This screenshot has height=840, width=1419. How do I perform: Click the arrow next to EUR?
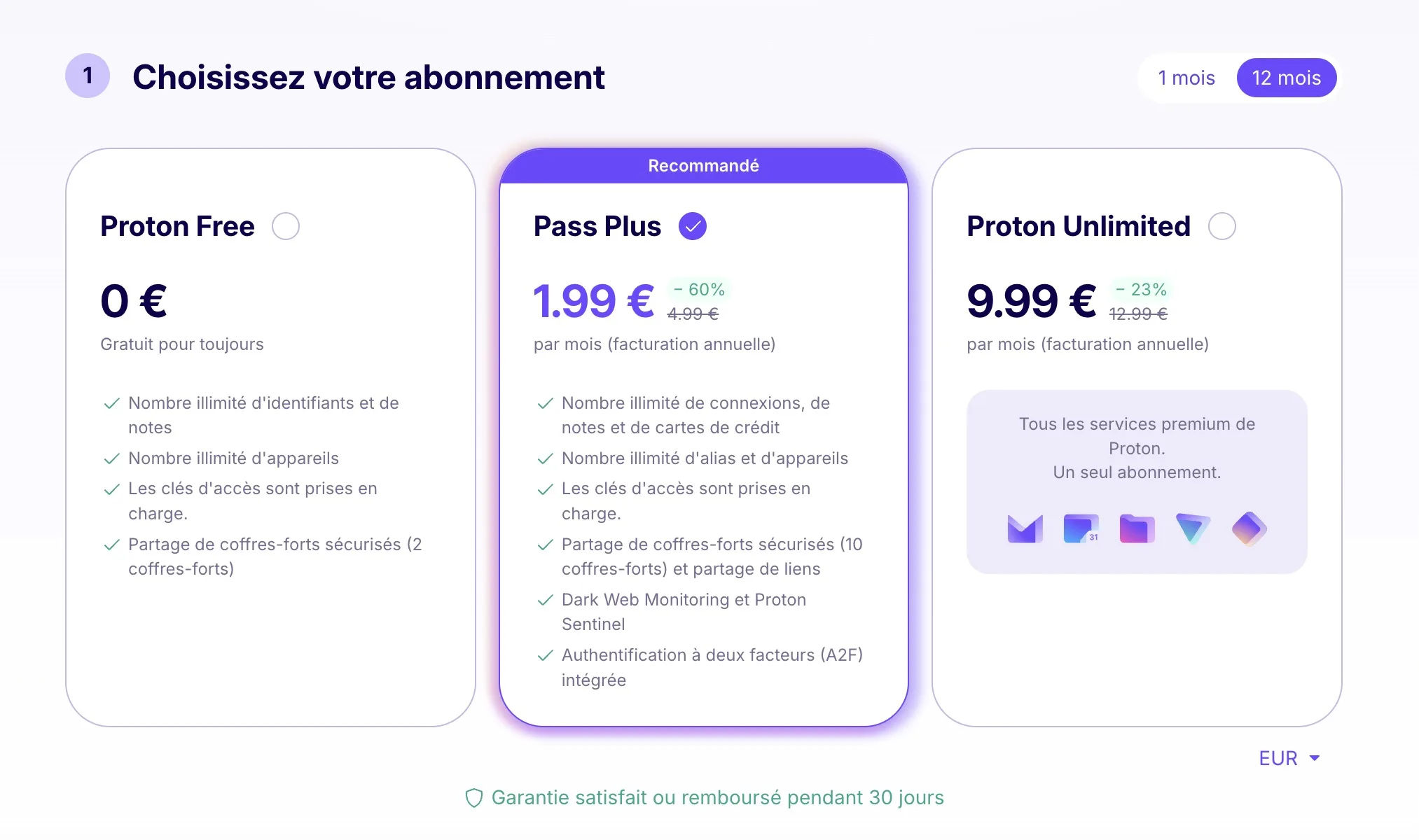tap(1315, 758)
